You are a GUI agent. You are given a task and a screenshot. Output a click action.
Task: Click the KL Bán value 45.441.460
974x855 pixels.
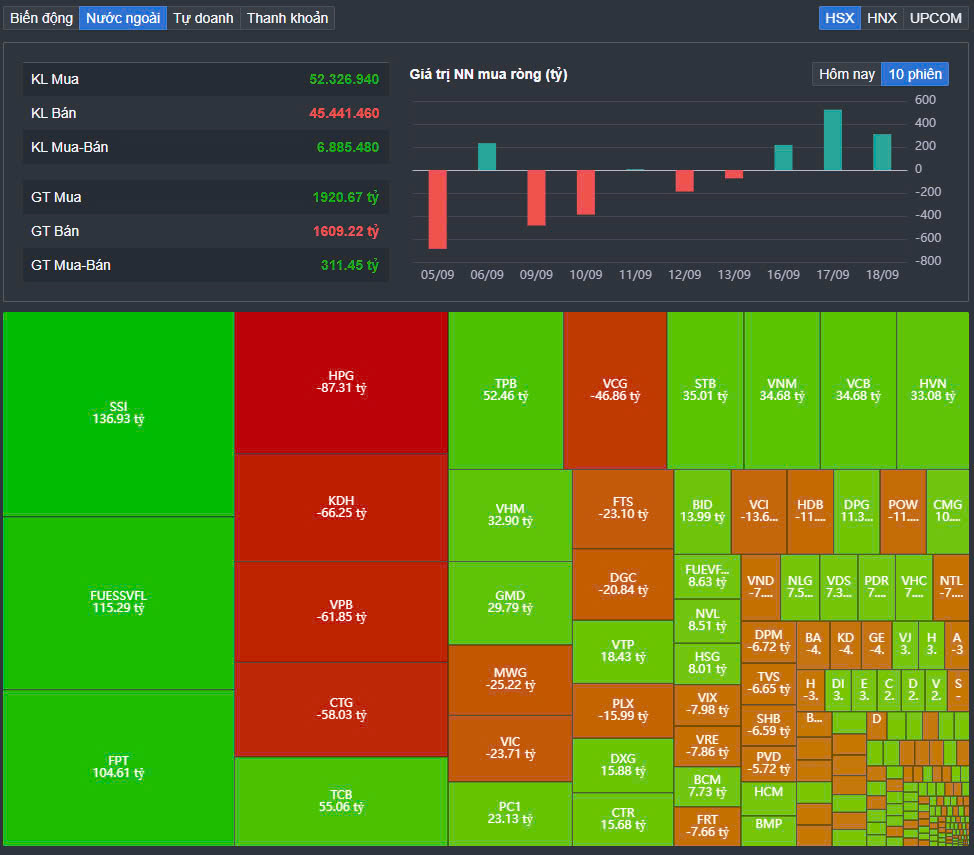point(344,113)
